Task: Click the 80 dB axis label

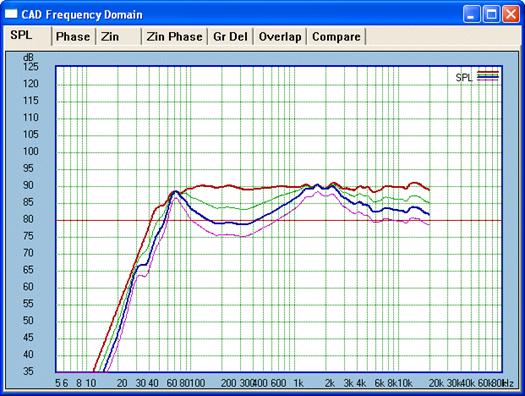Action: [28, 219]
